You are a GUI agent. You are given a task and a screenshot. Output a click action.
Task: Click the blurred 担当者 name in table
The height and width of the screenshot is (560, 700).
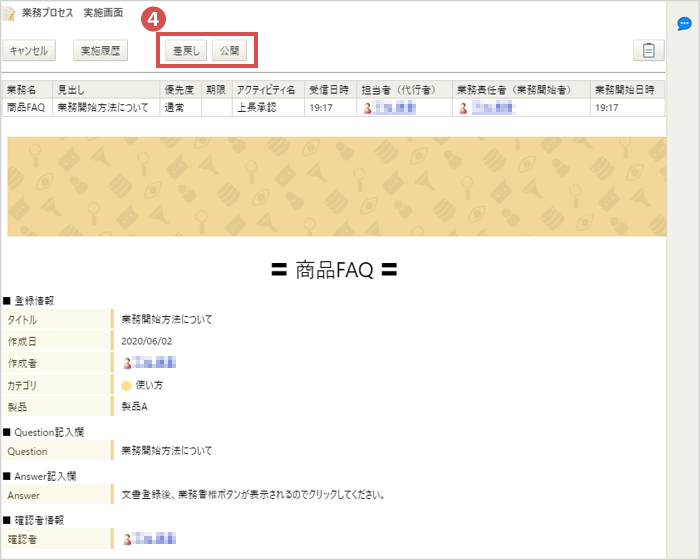pyautogui.click(x=395, y=108)
